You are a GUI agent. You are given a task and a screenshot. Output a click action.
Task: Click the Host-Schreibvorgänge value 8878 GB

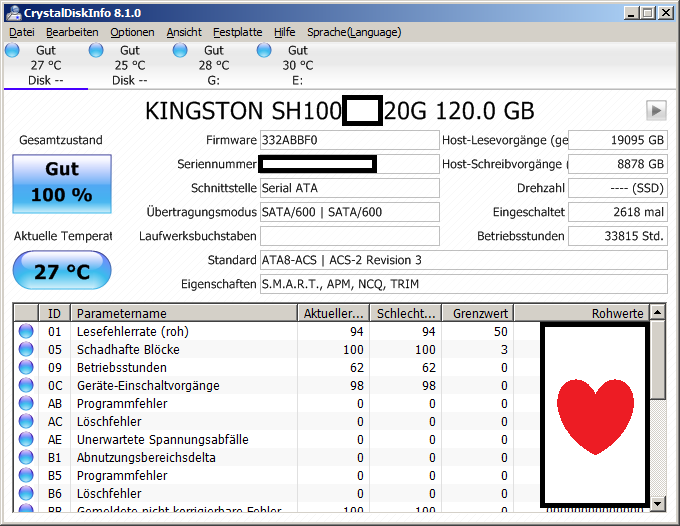pos(618,164)
